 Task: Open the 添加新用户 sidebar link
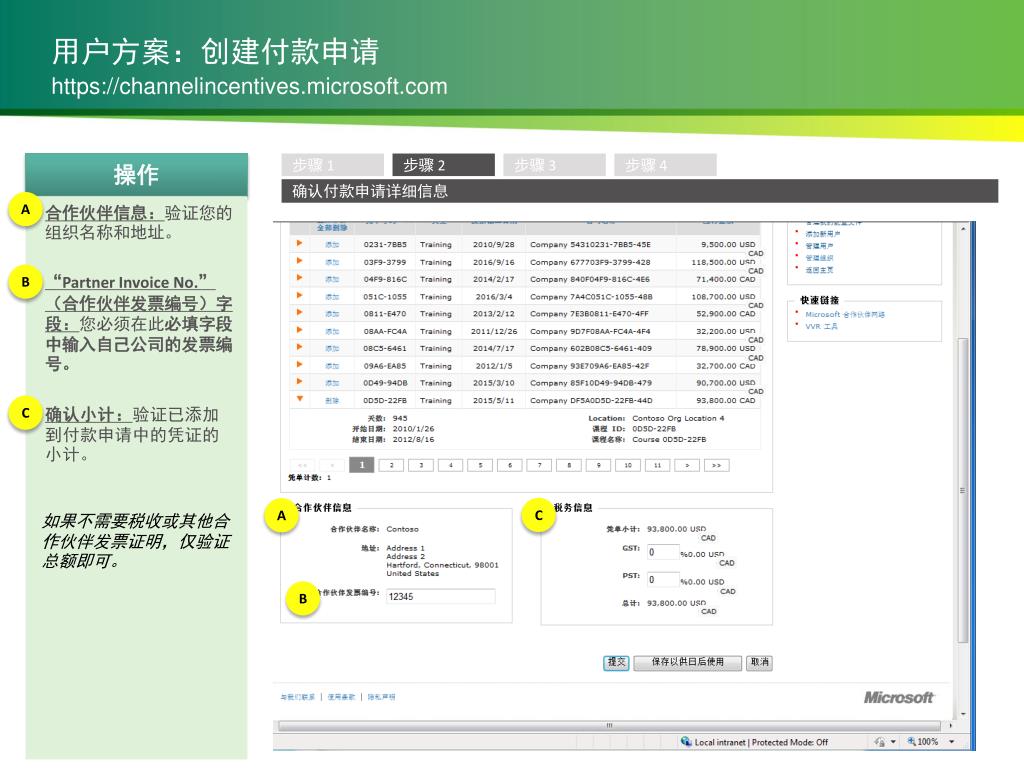point(823,234)
